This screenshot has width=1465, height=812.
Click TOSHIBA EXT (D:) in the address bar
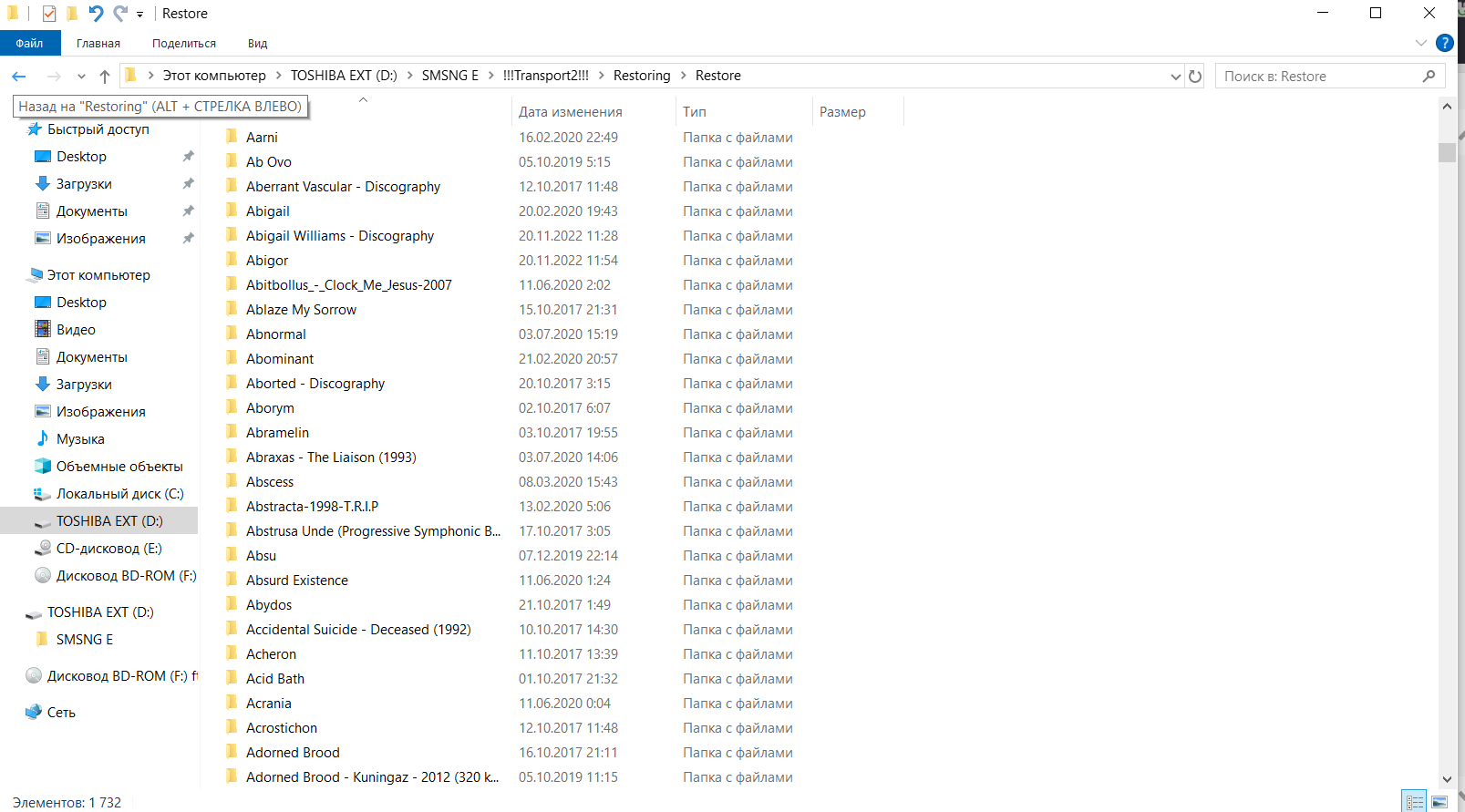tap(344, 76)
